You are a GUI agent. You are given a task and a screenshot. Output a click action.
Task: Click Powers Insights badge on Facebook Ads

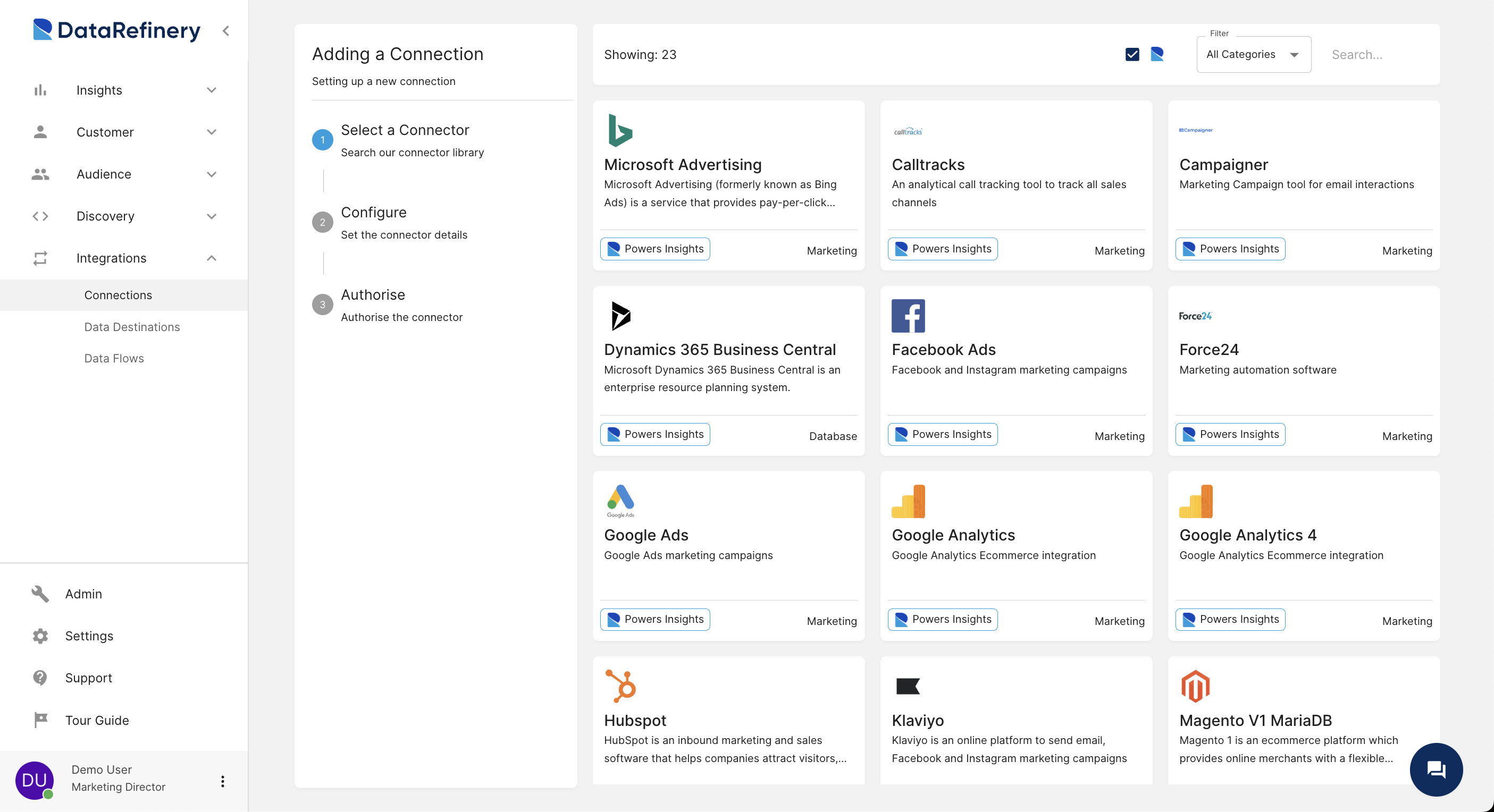(x=943, y=434)
